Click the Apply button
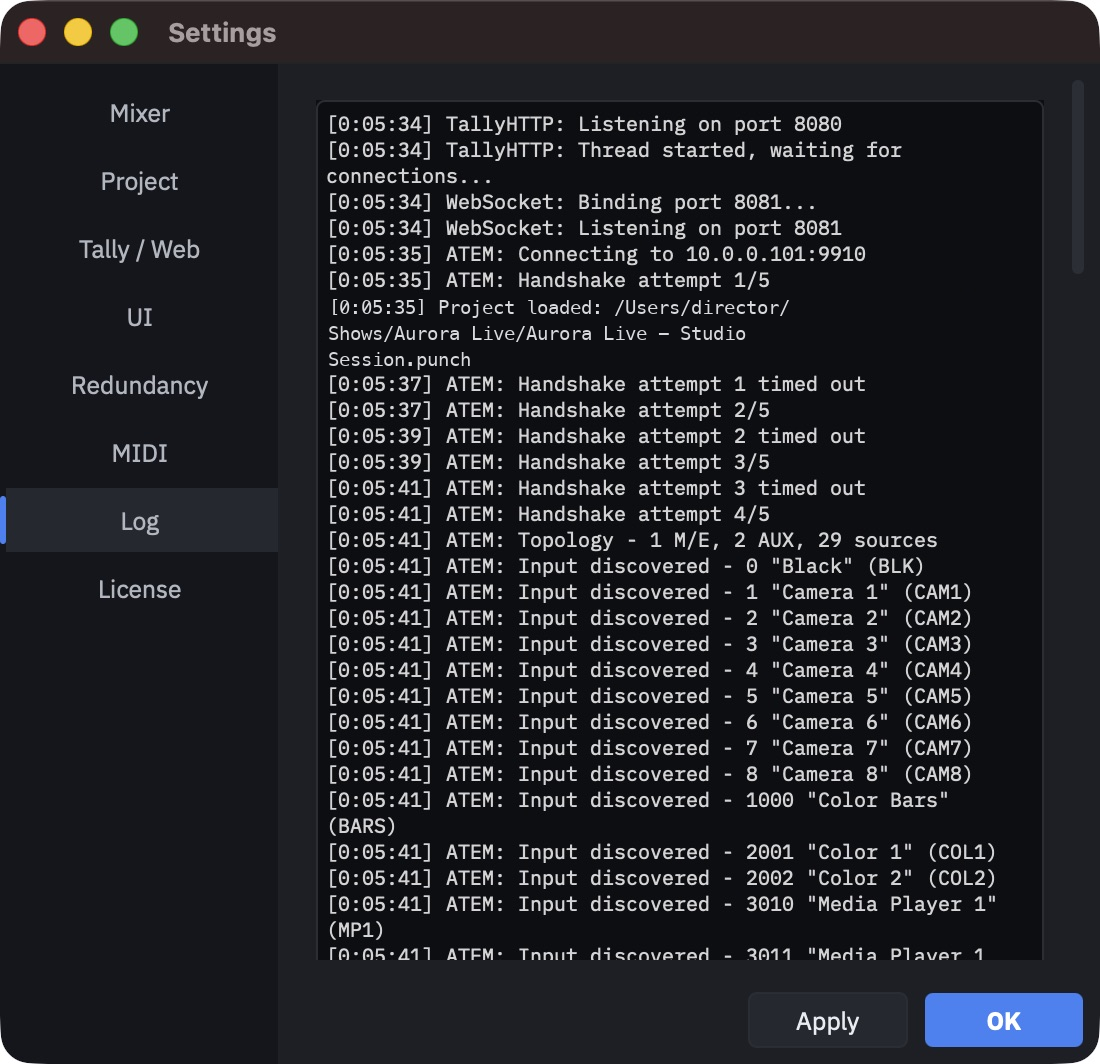The image size is (1100, 1064). coord(827,1021)
